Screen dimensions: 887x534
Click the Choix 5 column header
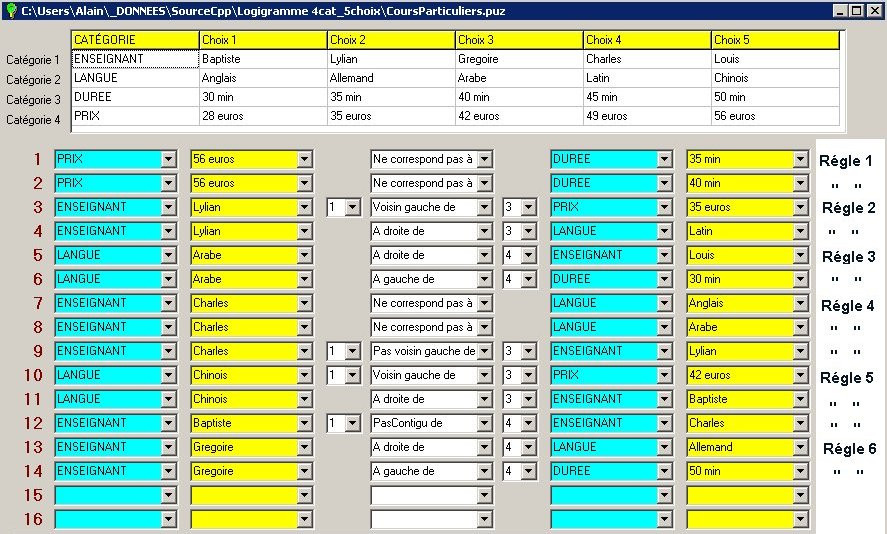pos(775,40)
